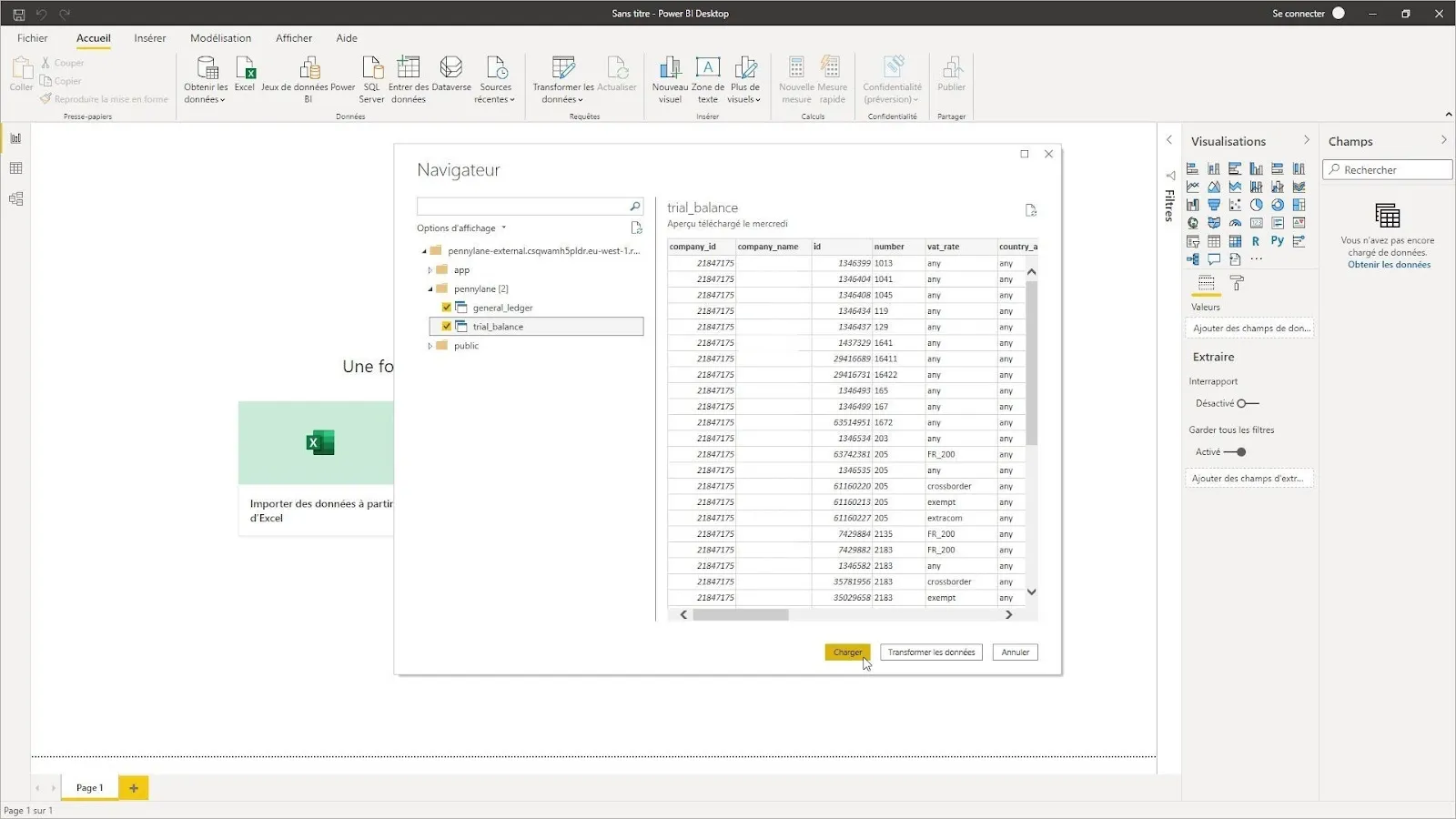Screen dimensions: 1456x819
Task: Pick the Python (Py) visual
Action: [1278, 241]
